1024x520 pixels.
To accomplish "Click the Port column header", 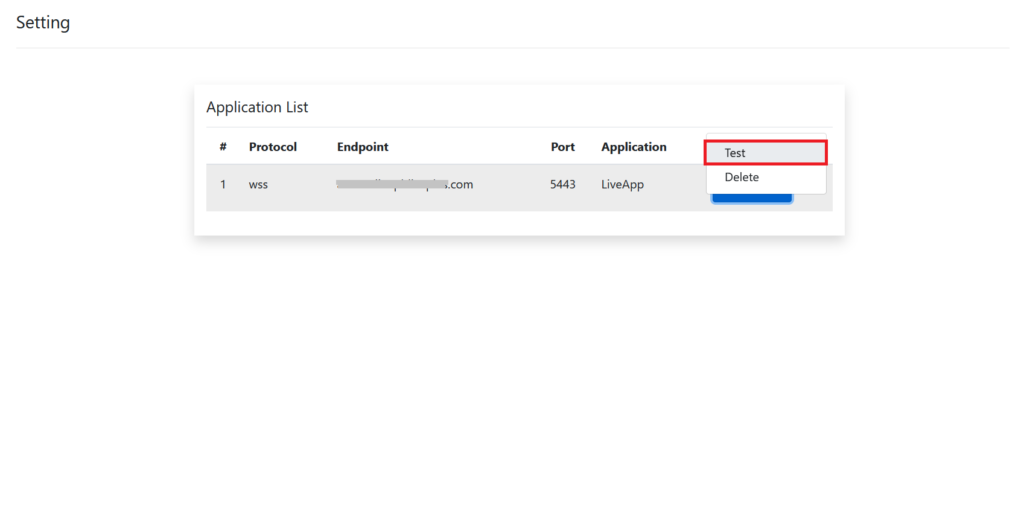I will click(x=563, y=147).
